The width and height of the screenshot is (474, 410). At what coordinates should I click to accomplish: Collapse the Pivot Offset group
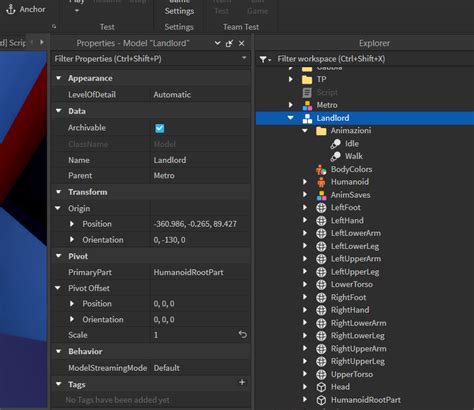coord(58,288)
